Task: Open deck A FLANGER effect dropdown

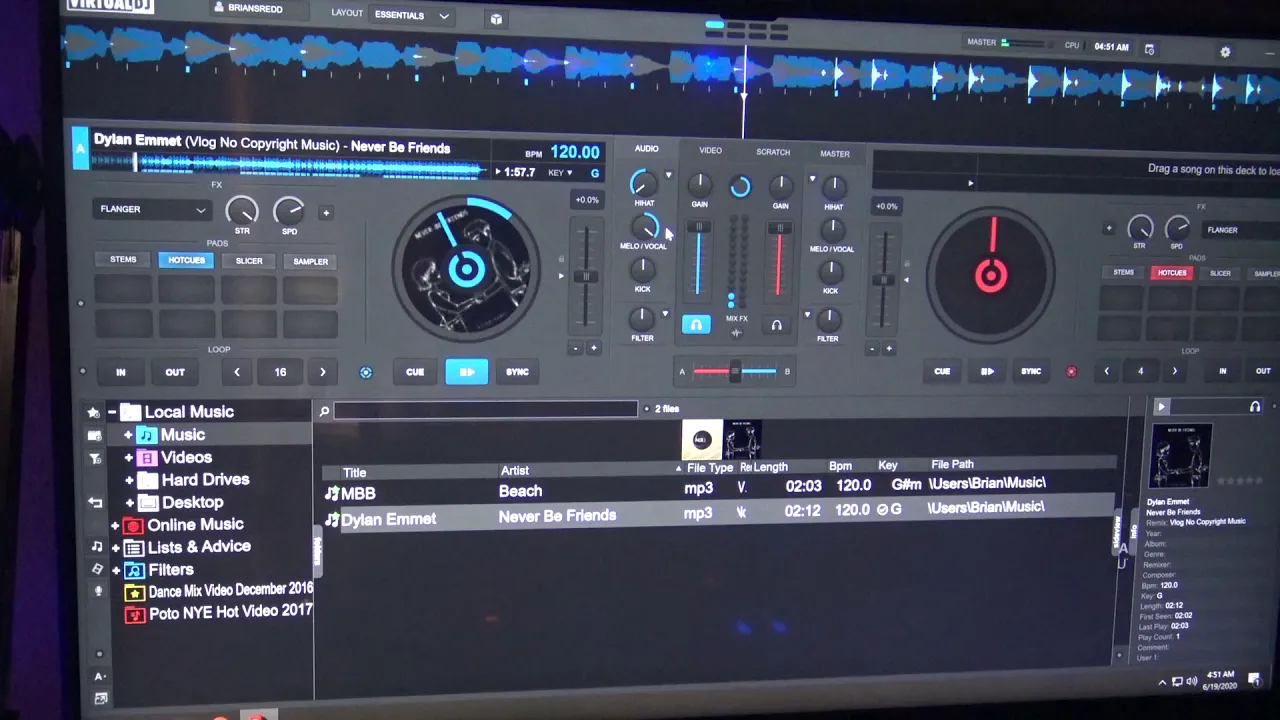Action: 152,209
